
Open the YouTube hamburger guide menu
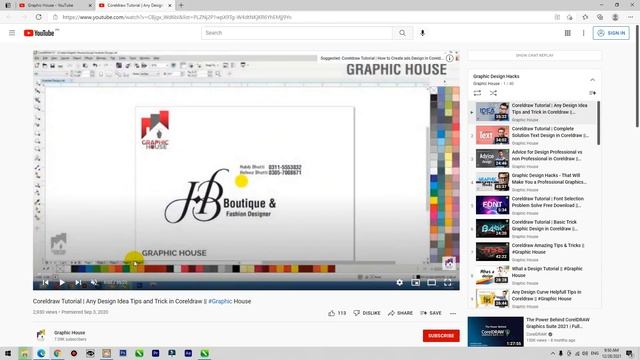click(12, 33)
